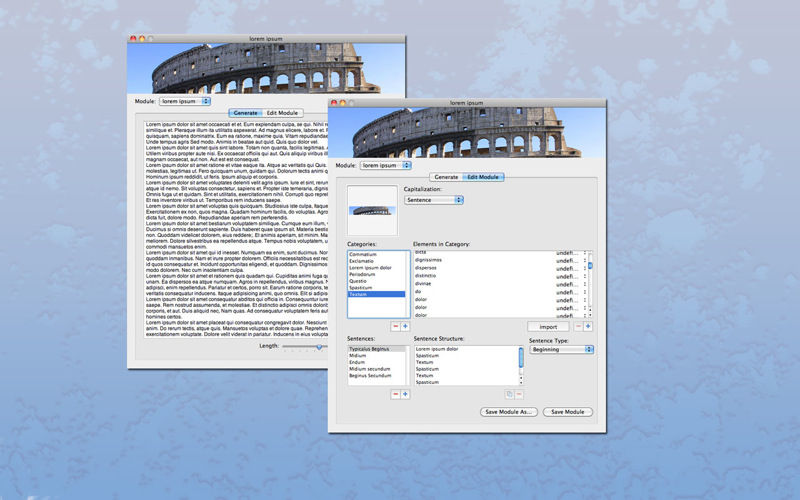Click Save Module As...

(x=509, y=412)
